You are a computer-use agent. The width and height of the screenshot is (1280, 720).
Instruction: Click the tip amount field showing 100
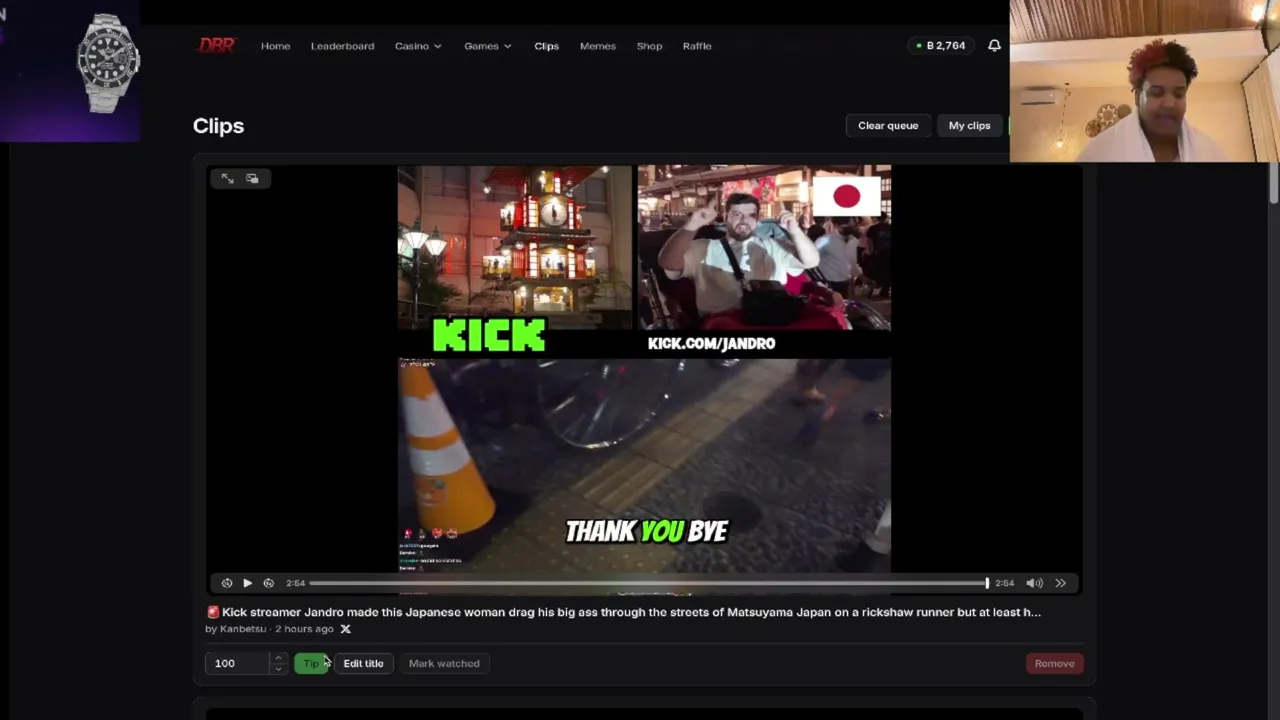pos(238,663)
